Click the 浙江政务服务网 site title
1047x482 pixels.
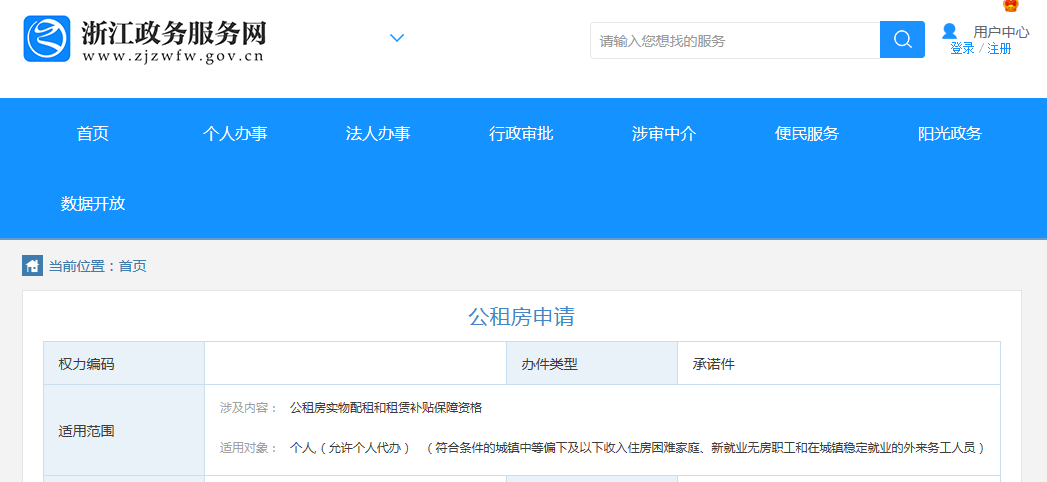click(x=173, y=33)
